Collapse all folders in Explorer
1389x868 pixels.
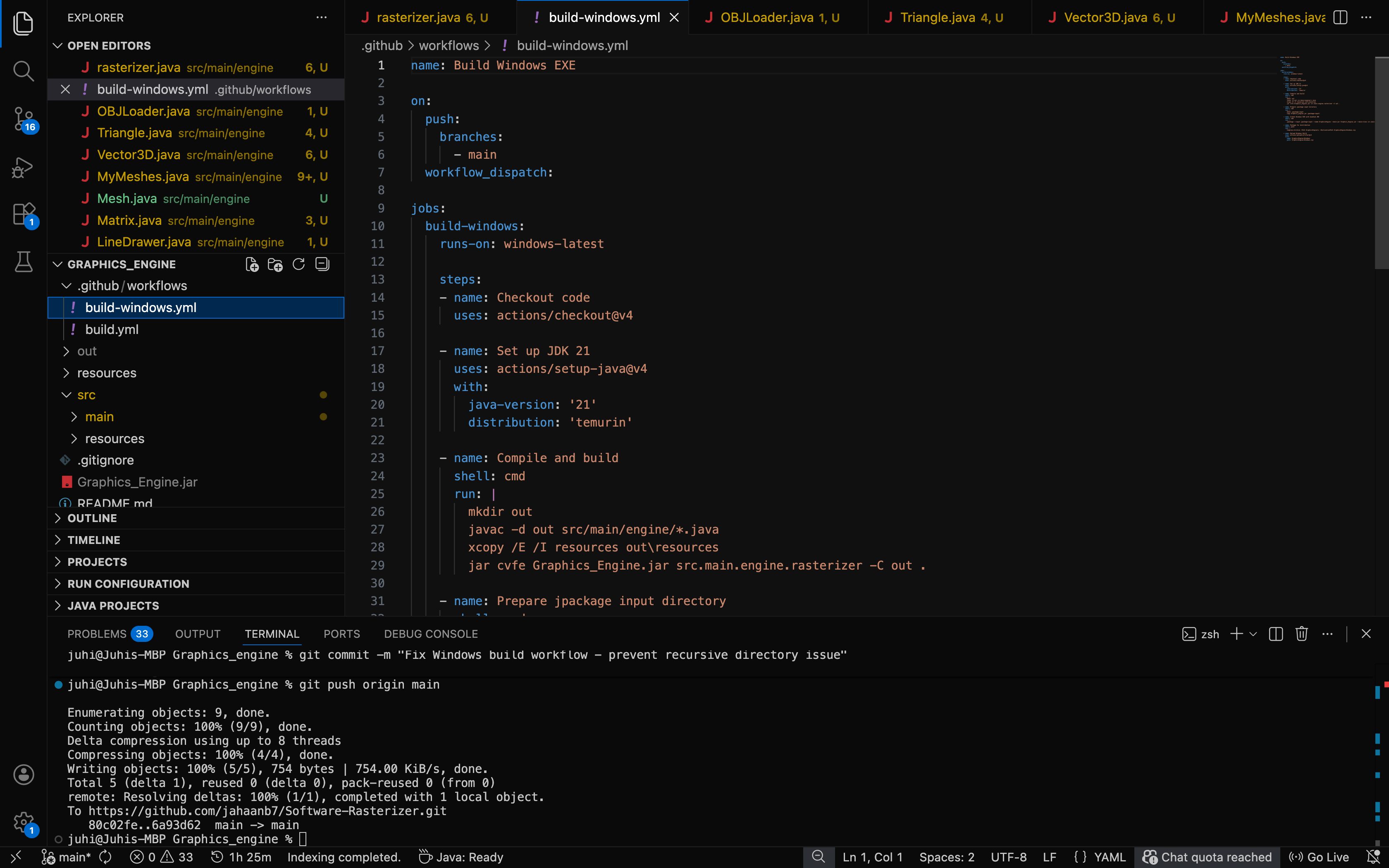pyautogui.click(x=322, y=264)
